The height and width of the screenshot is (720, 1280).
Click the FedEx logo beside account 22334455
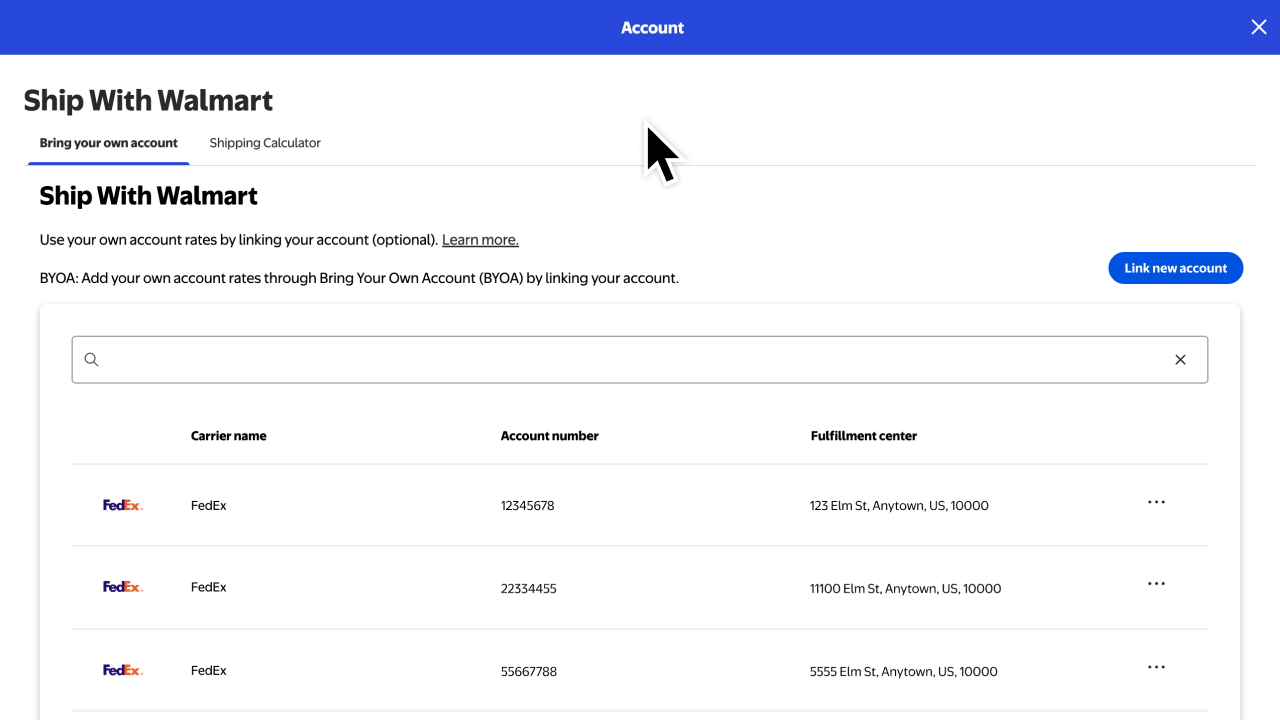point(122,587)
